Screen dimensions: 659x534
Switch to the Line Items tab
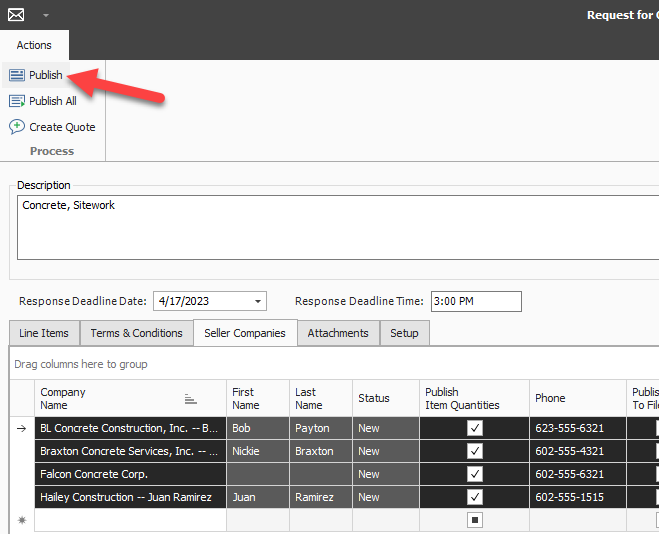point(44,333)
